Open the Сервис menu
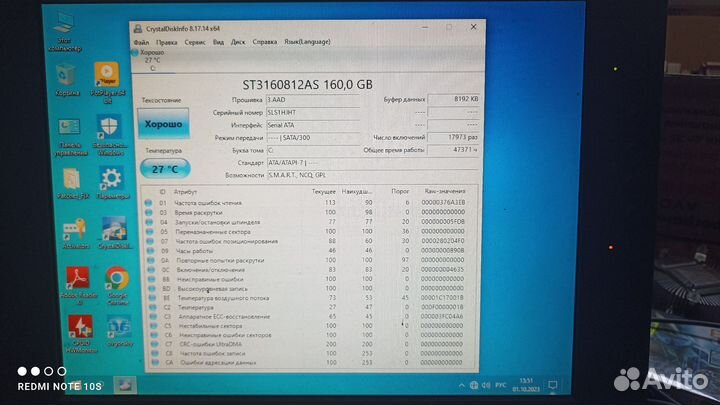The height and width of the screenshot is (405, 720). point(195,42)
